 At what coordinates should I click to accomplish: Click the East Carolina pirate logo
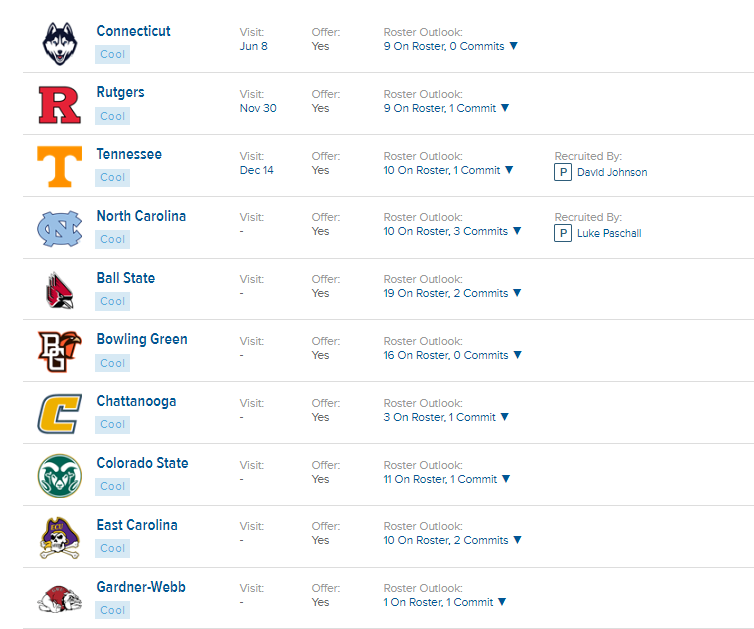pos(60,538)
